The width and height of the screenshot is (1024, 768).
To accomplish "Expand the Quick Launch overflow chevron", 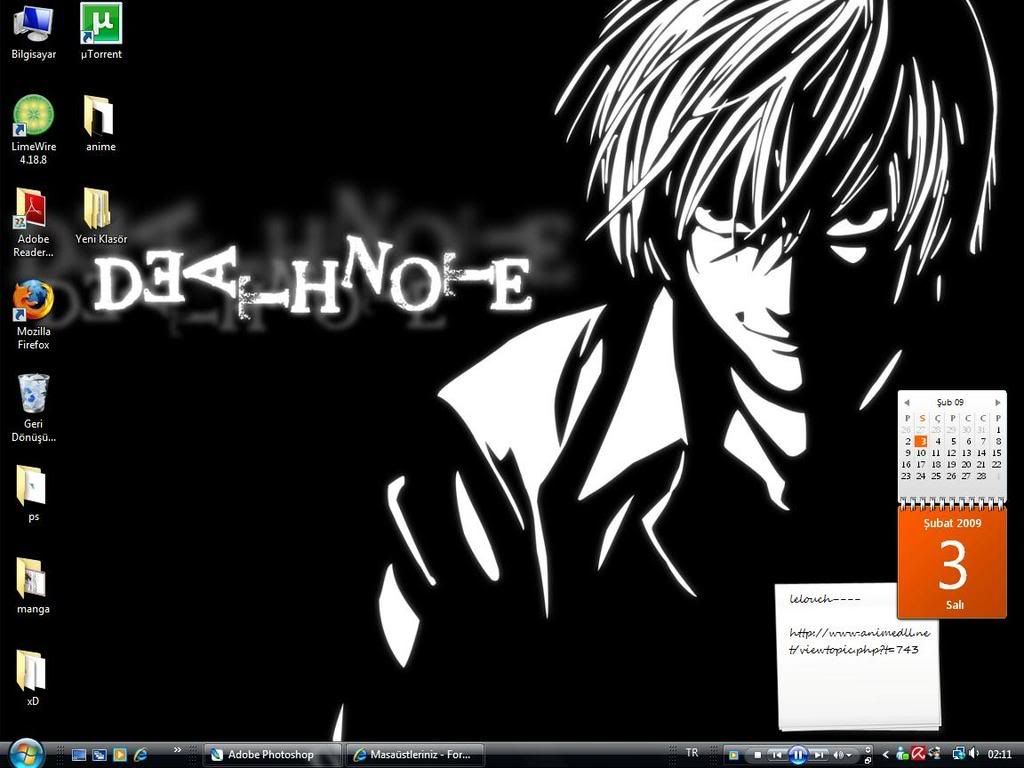I will click(177, 750).
